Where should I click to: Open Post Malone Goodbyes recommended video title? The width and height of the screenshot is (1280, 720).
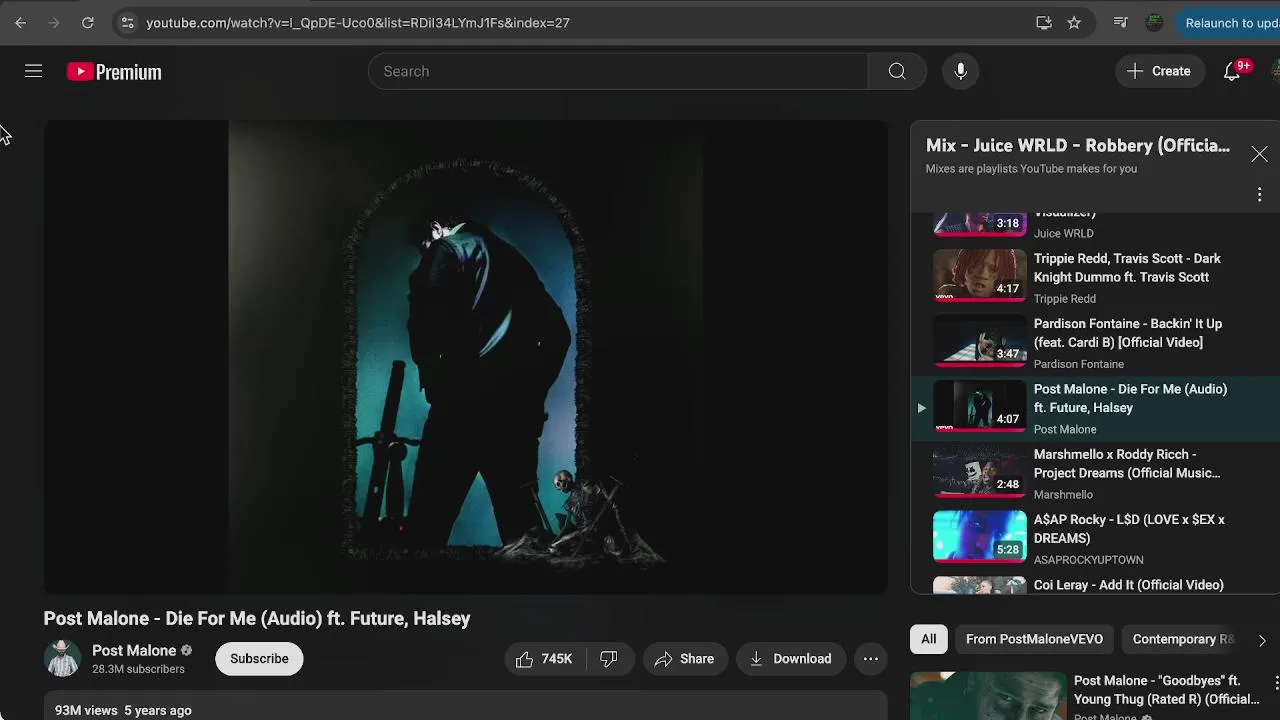click(x=1166, y=690)
